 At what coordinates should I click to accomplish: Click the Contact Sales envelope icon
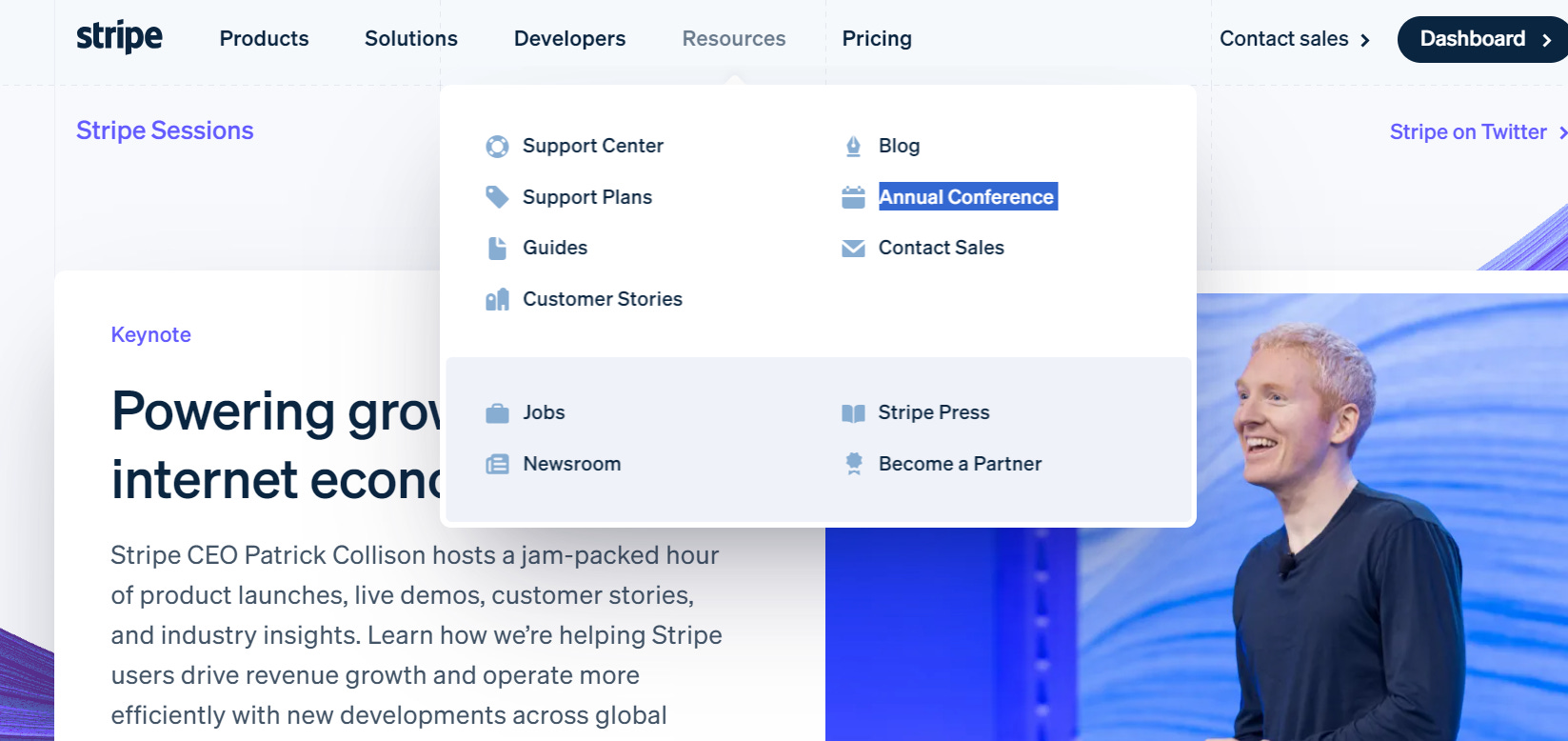853,249
